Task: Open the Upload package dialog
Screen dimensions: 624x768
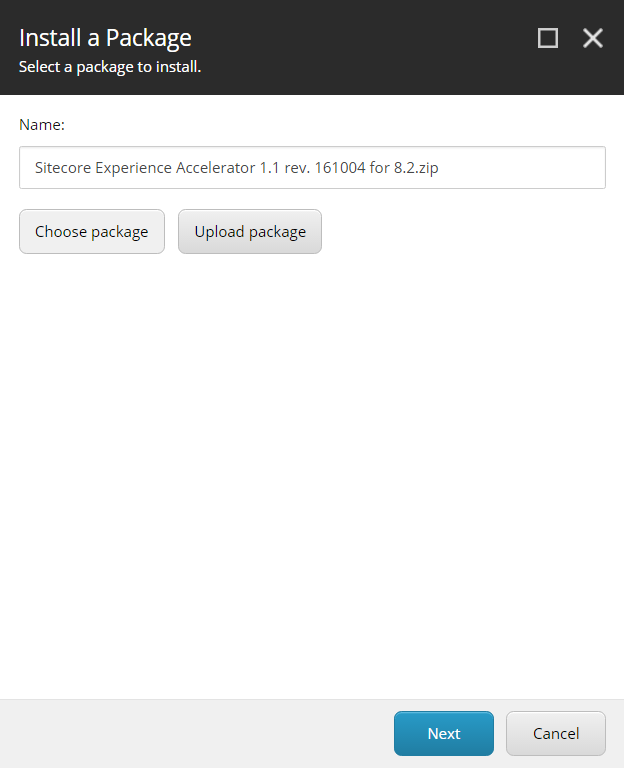Action: 250,232
